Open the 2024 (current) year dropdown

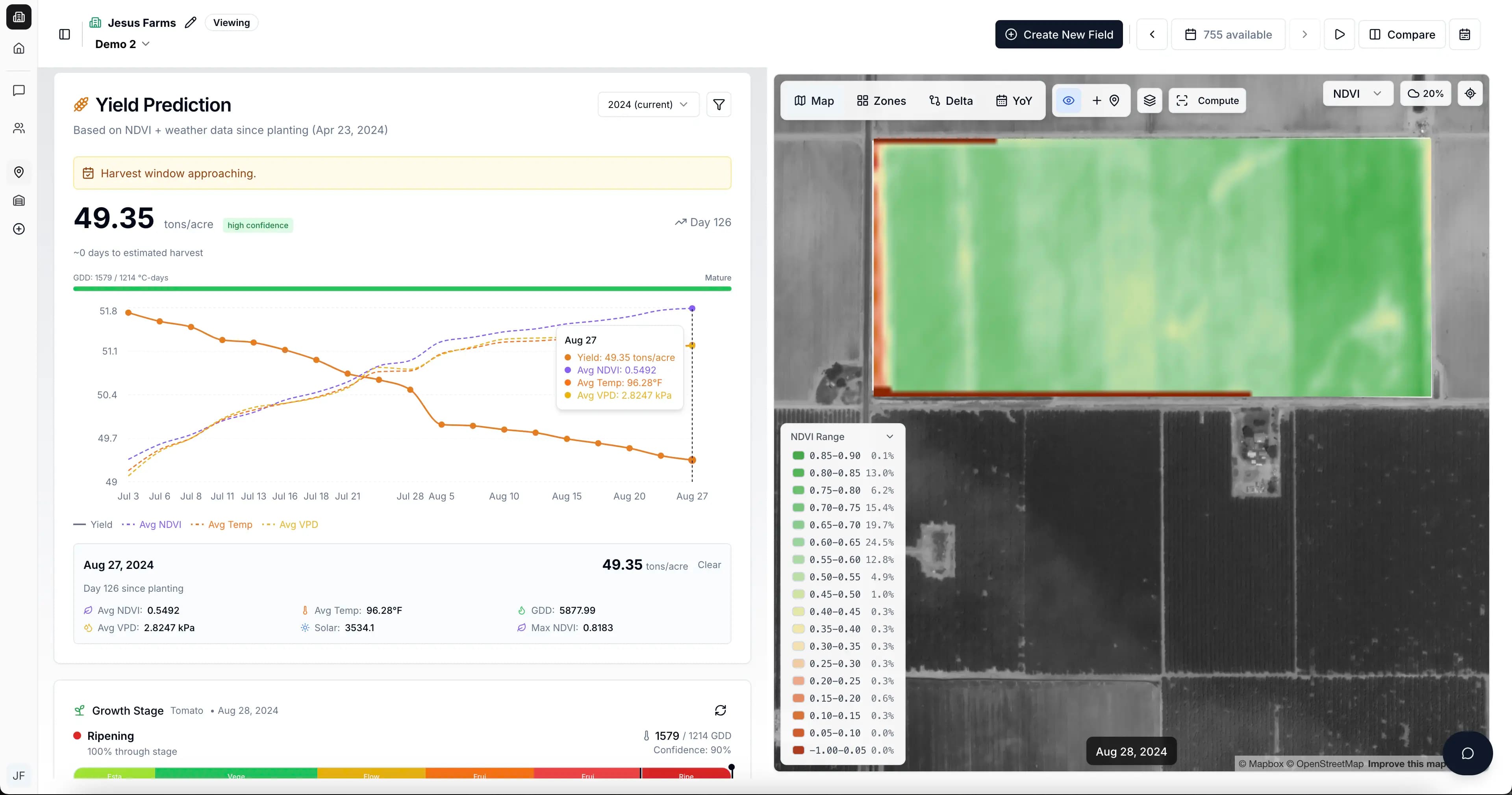click(x=648, y=104)
